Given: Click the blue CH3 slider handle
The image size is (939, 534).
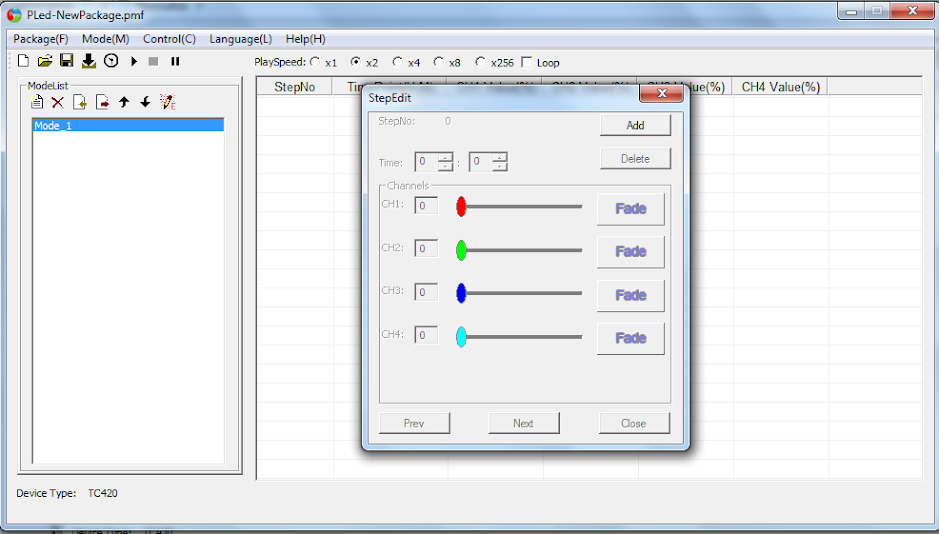Looking at the screenshot, I should (x=461, y=293).
